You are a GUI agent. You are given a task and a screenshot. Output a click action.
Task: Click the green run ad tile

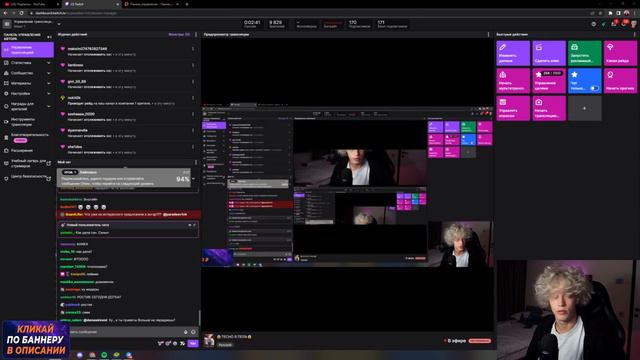584,53
